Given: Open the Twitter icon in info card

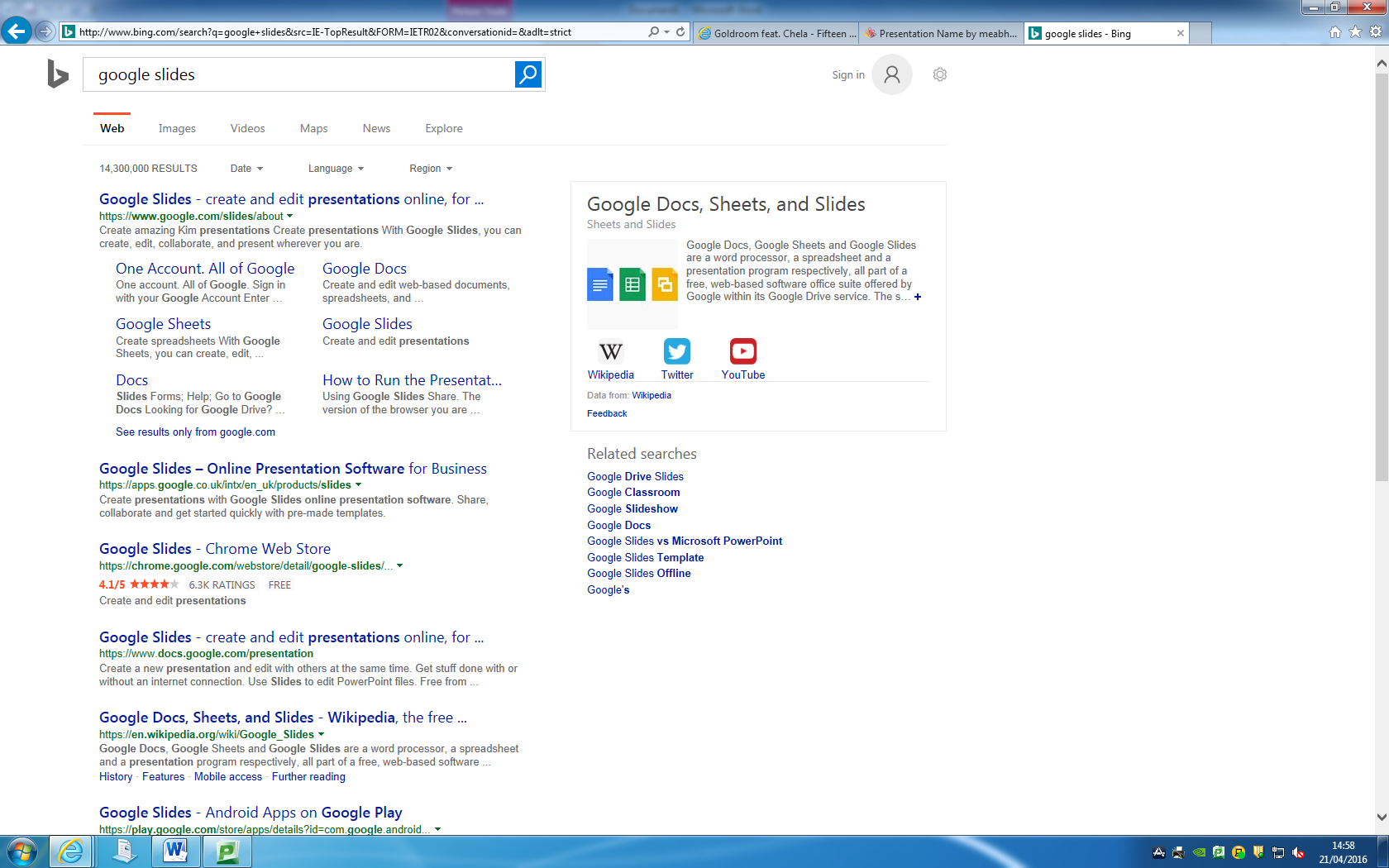Looking at the screenshot, I should point(676,351).
